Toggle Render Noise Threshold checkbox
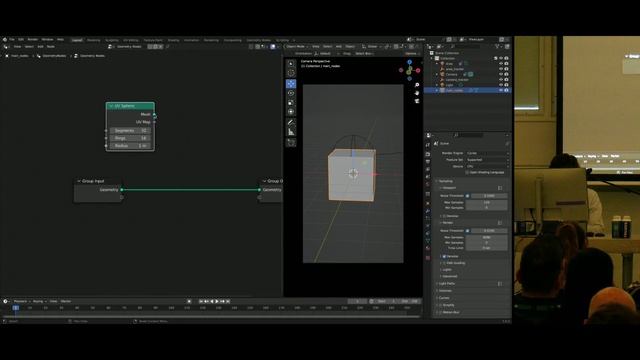The height and width of the screenshot is (360, 640). 468,231
